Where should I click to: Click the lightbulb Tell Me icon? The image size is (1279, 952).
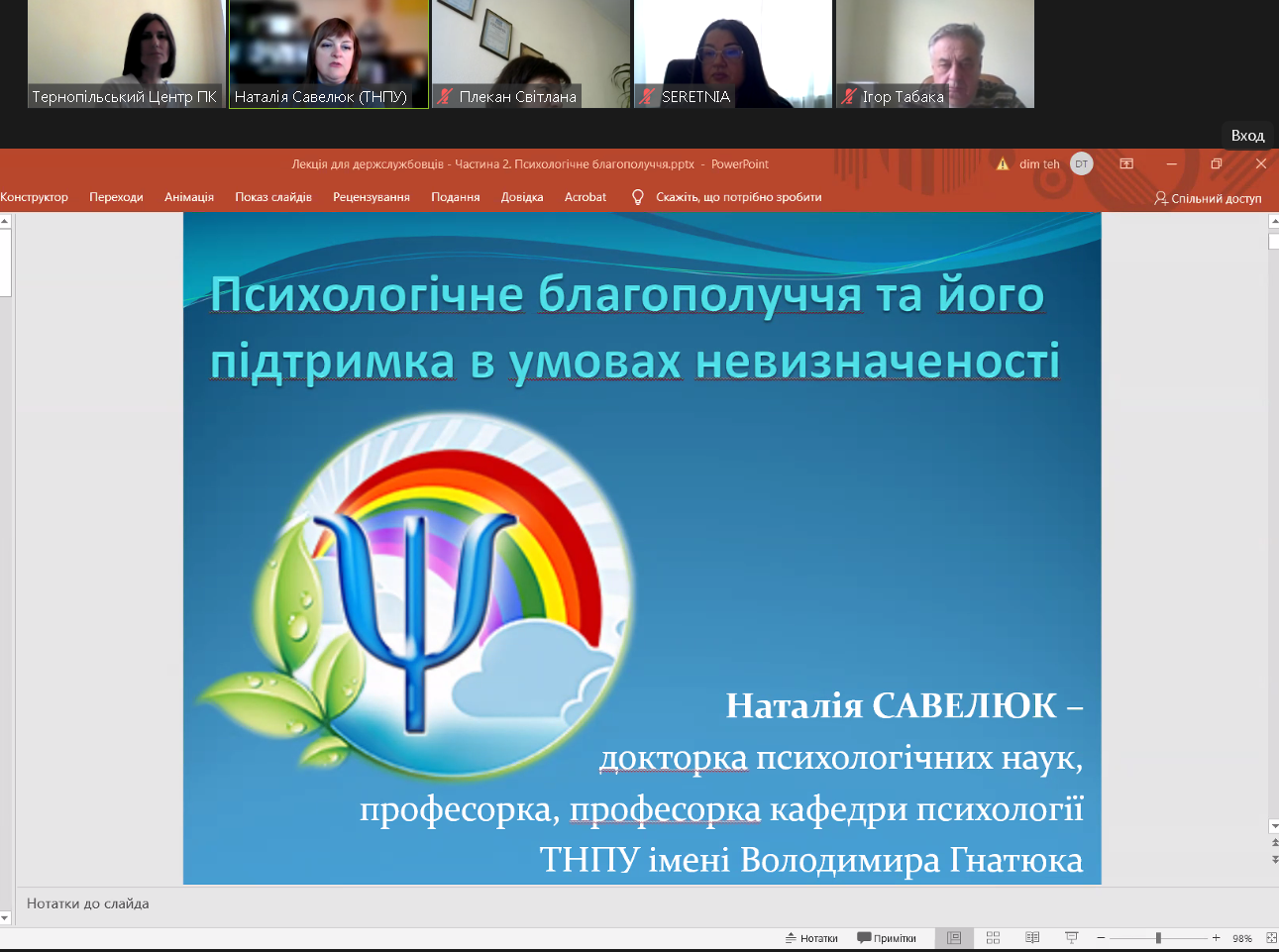click(638, 197)
